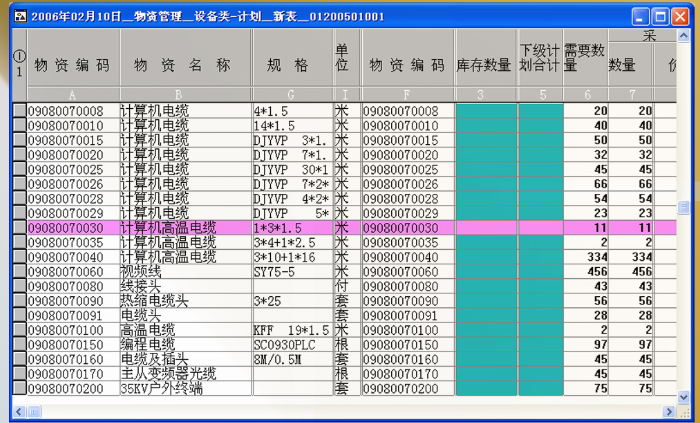
Task: Click the SC0930PLC specification cell
Action: click(291, 344)
